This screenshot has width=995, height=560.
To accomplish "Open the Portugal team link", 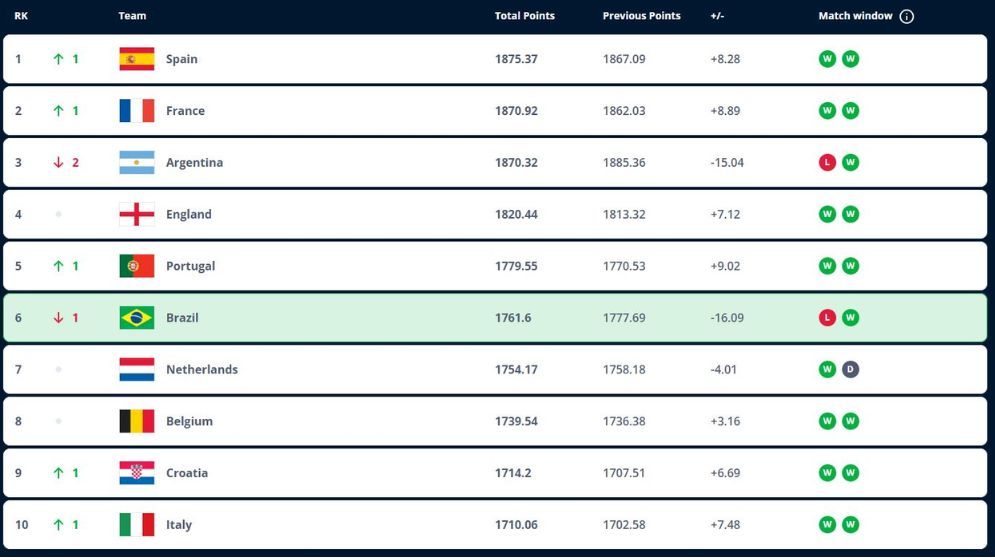I will [x=190, y=266].
